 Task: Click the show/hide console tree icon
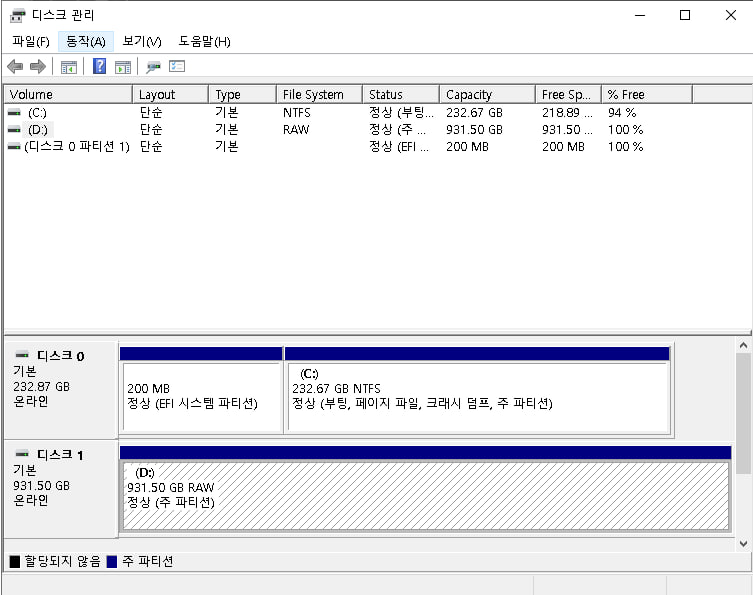[69, 67]
